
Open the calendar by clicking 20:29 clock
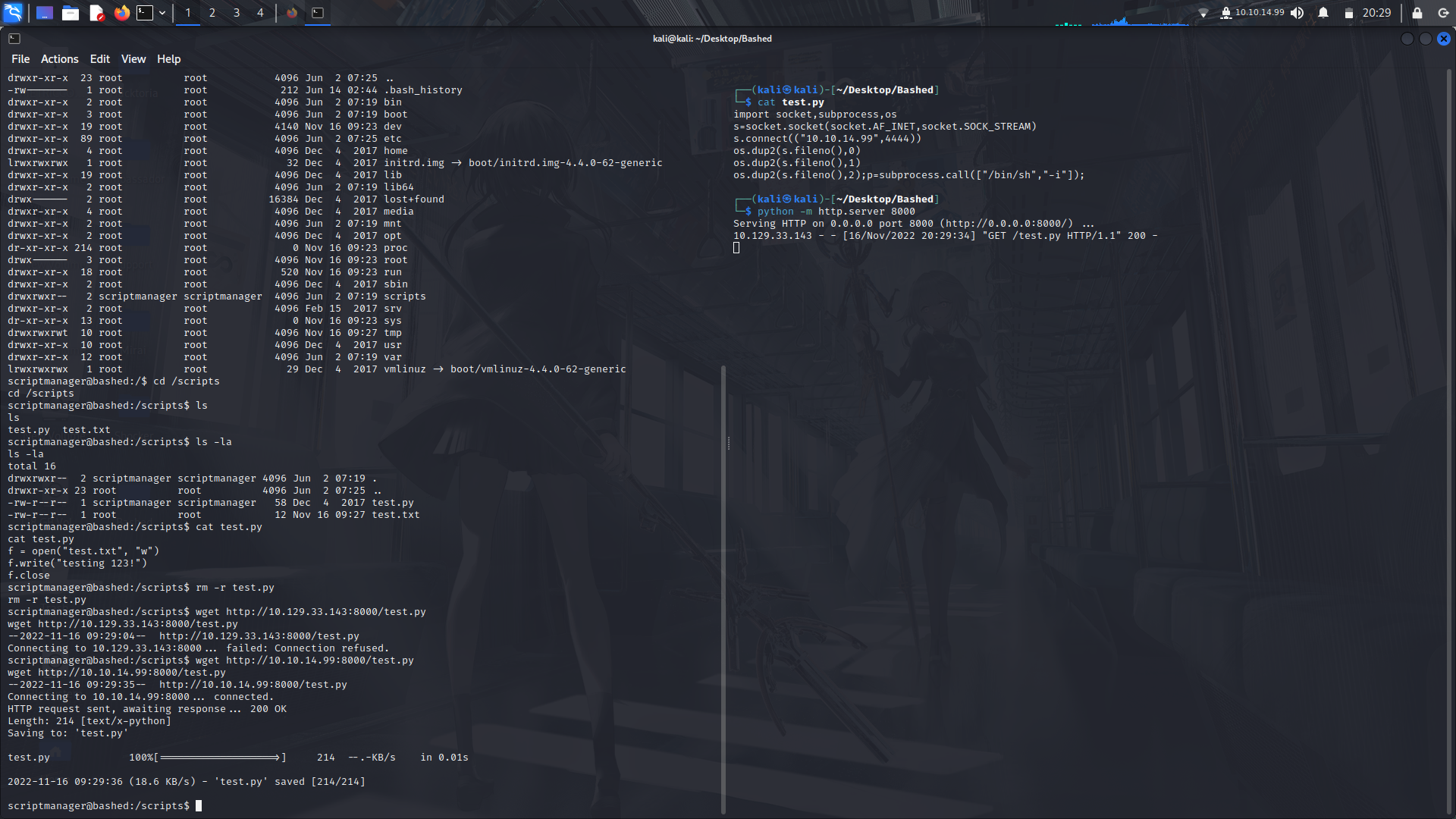pyautogui.click(x=1387, y=13)
